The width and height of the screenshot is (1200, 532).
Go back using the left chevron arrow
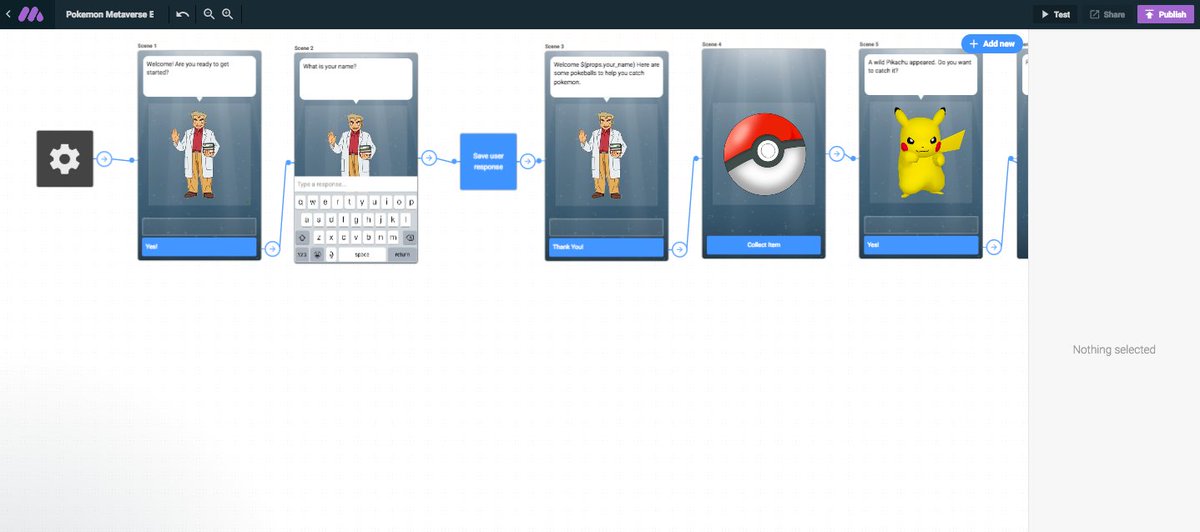pos(8,14)
